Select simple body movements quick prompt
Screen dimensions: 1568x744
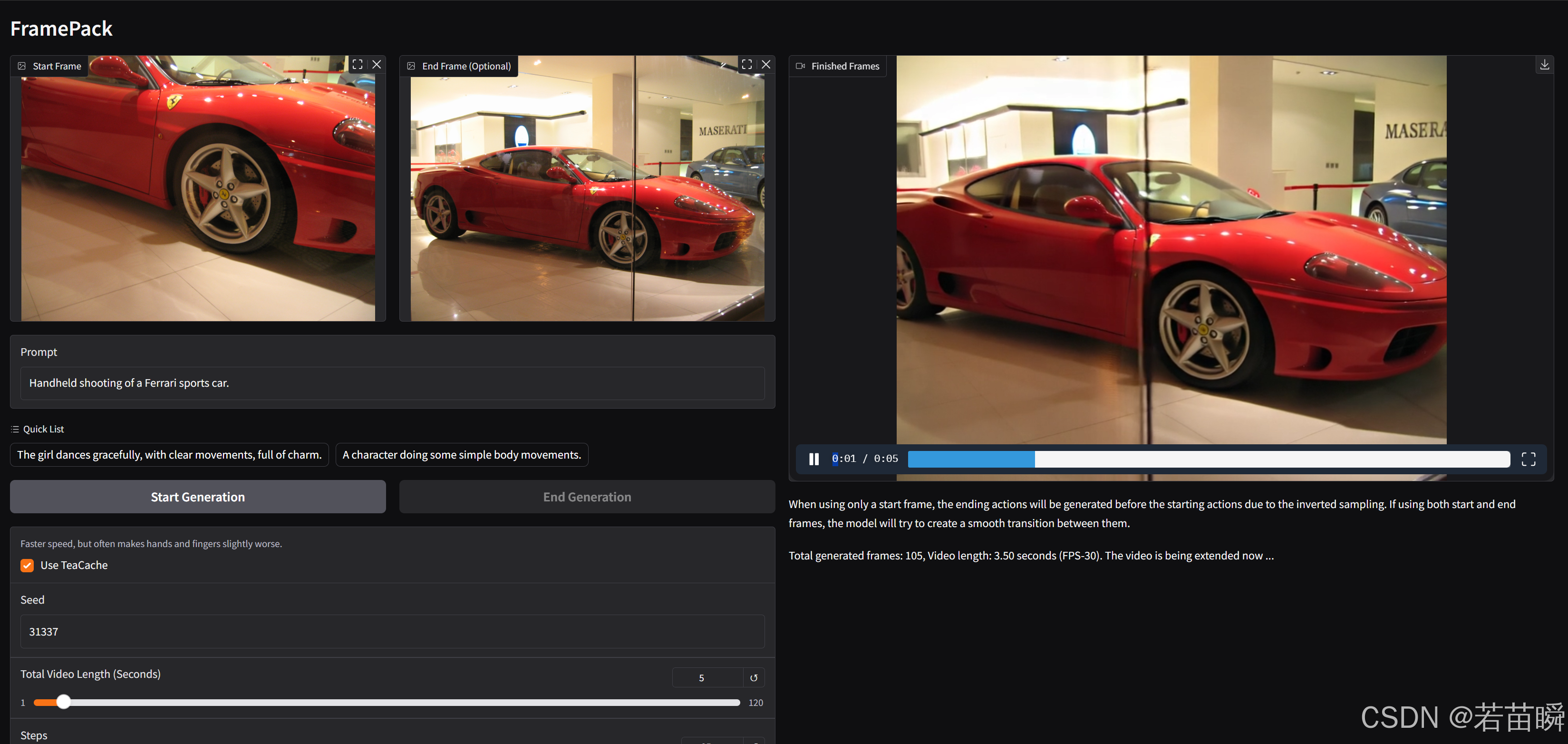coord(461,455)
